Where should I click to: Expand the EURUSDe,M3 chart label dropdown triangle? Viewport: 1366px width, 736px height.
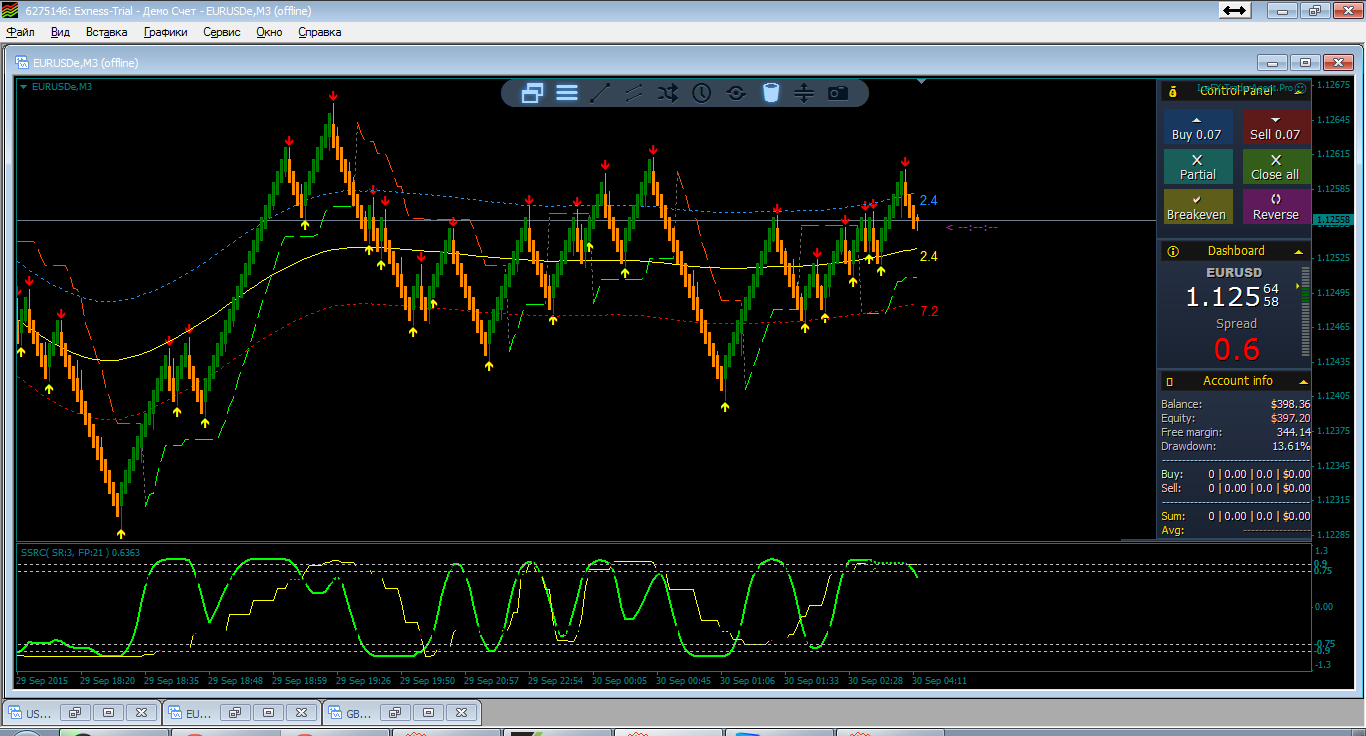point(24,86)
